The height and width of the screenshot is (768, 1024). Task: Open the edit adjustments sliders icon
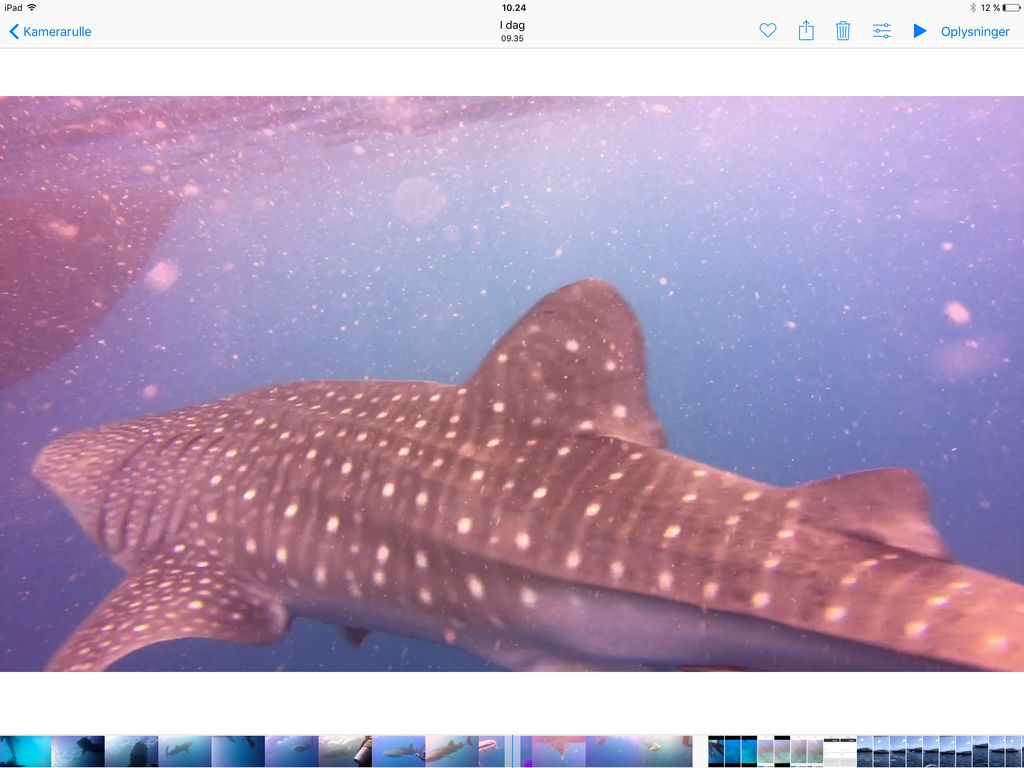882,31
